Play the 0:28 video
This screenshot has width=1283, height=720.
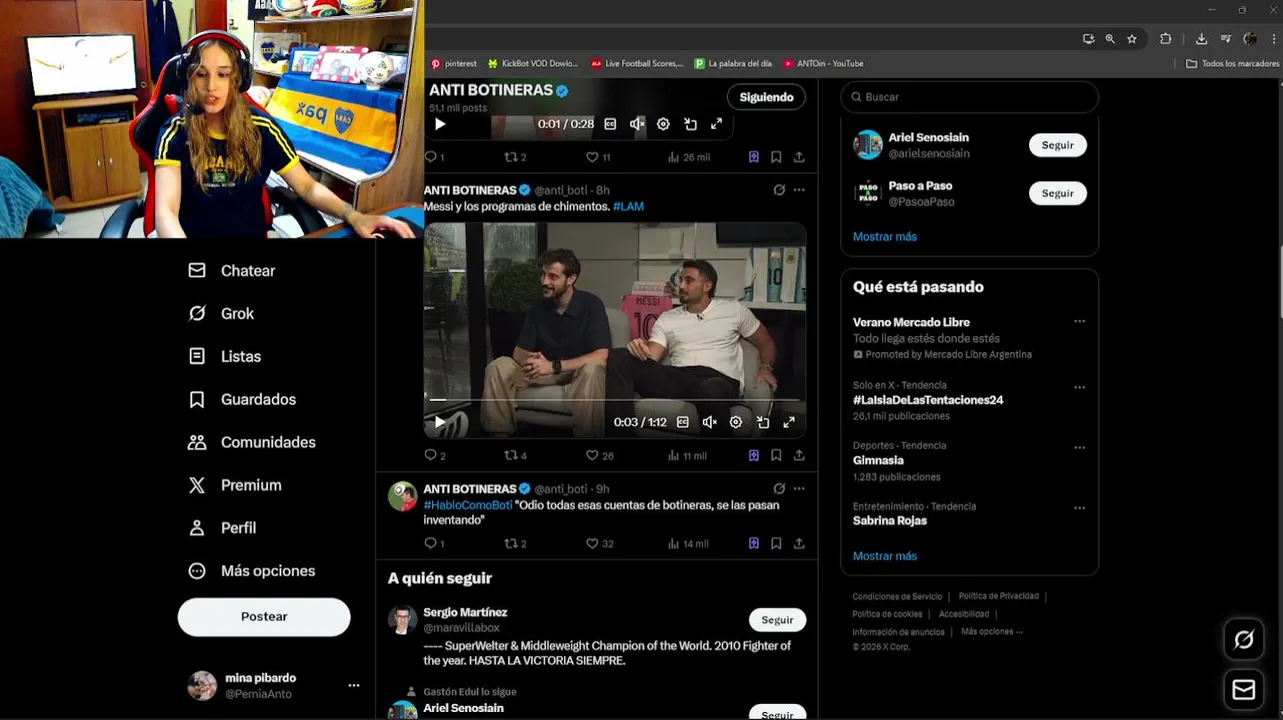(439, 124)
